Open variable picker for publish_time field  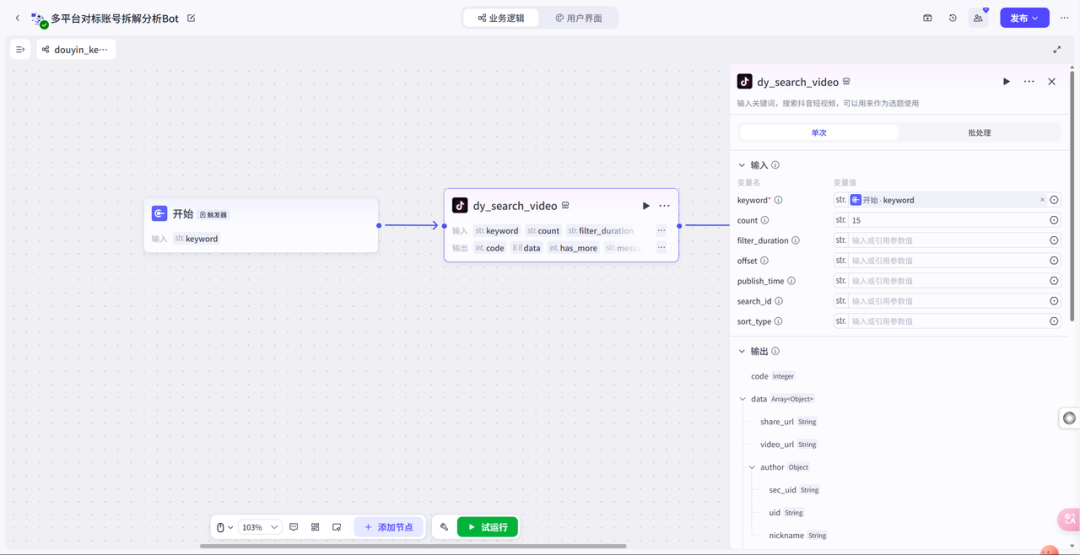[1053, 281]
